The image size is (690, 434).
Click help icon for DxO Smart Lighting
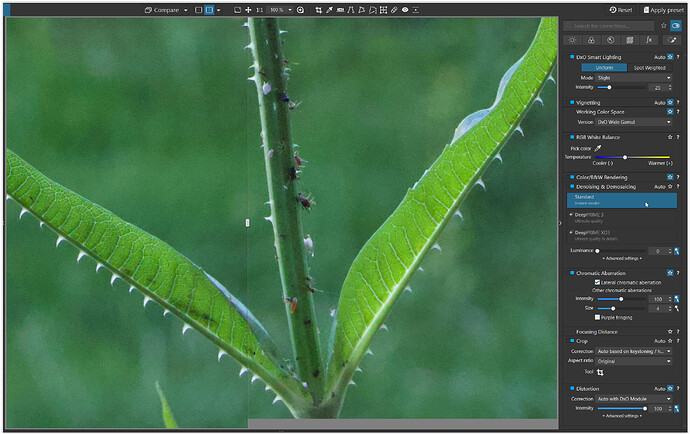tap(678, 57)
